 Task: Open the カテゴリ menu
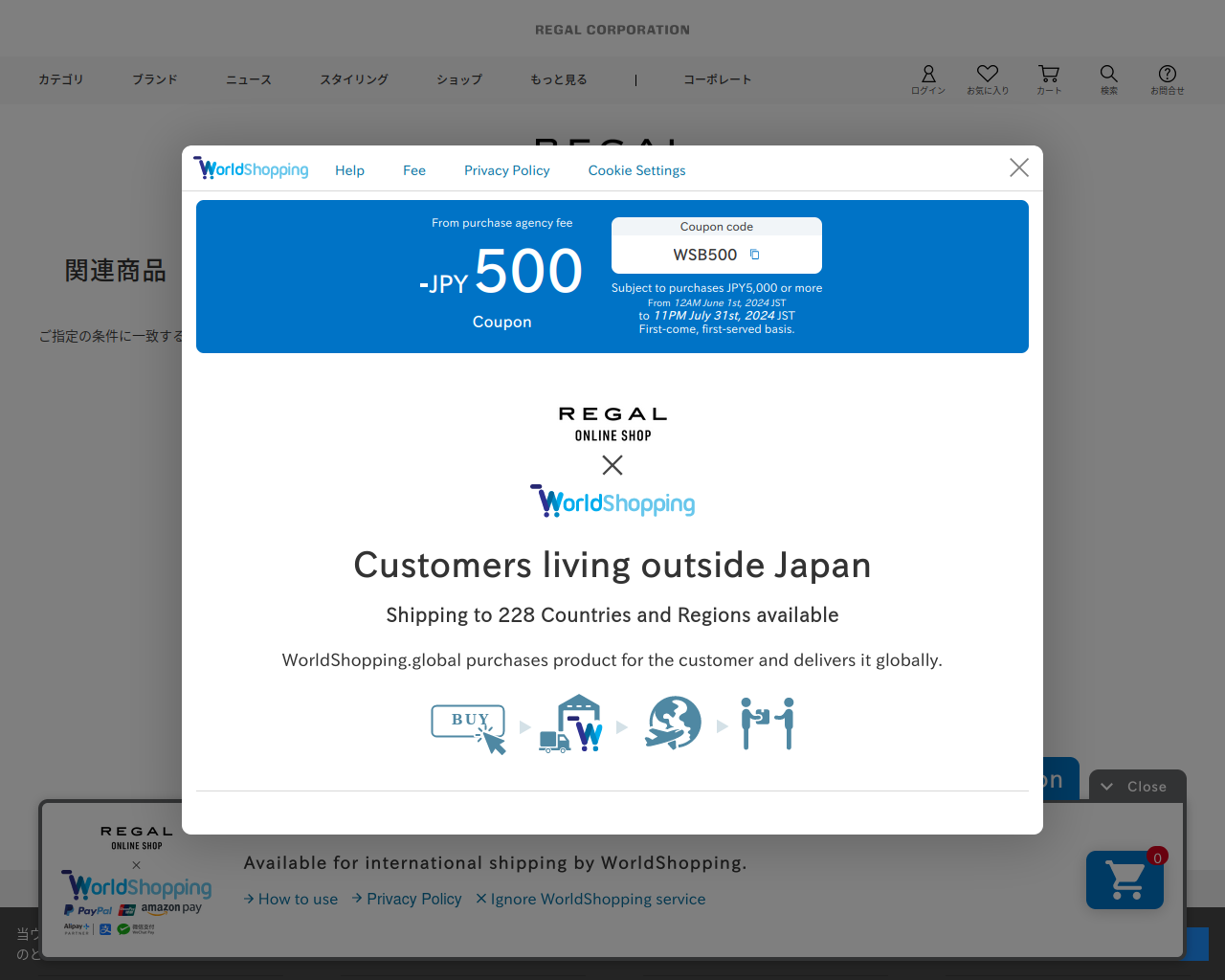(61, 79)
